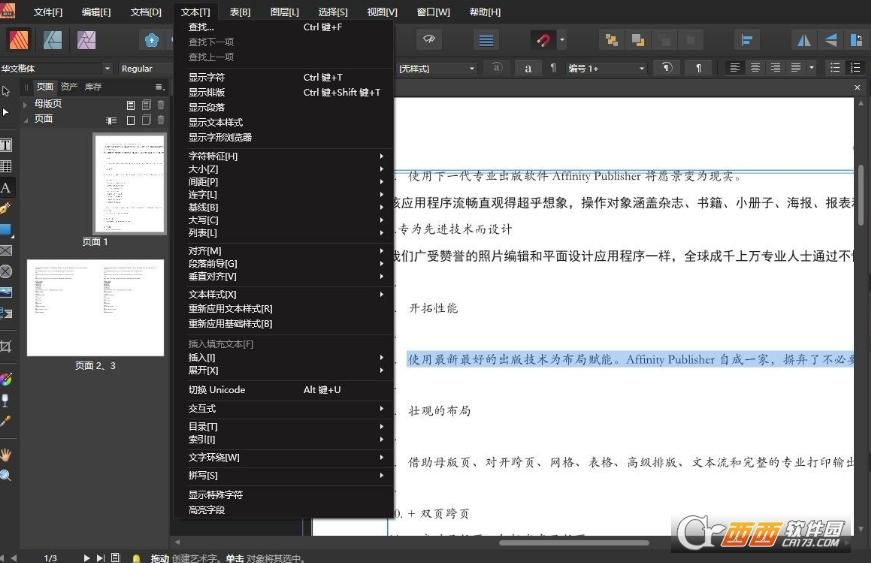Select the Crop tool
871x563 pixels.
click(x=6, y=347)
